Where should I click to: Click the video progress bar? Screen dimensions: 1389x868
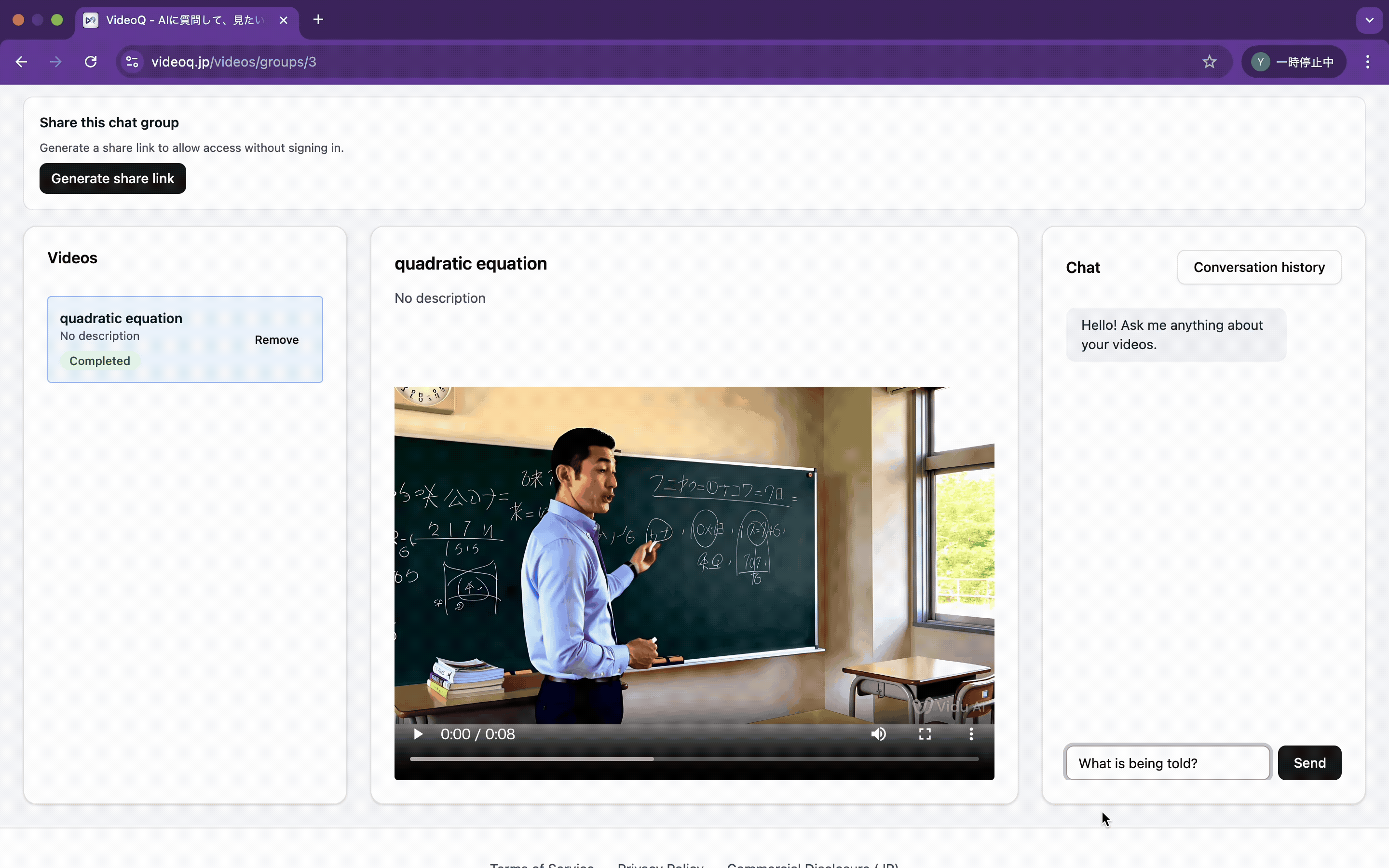click(694, 759)
